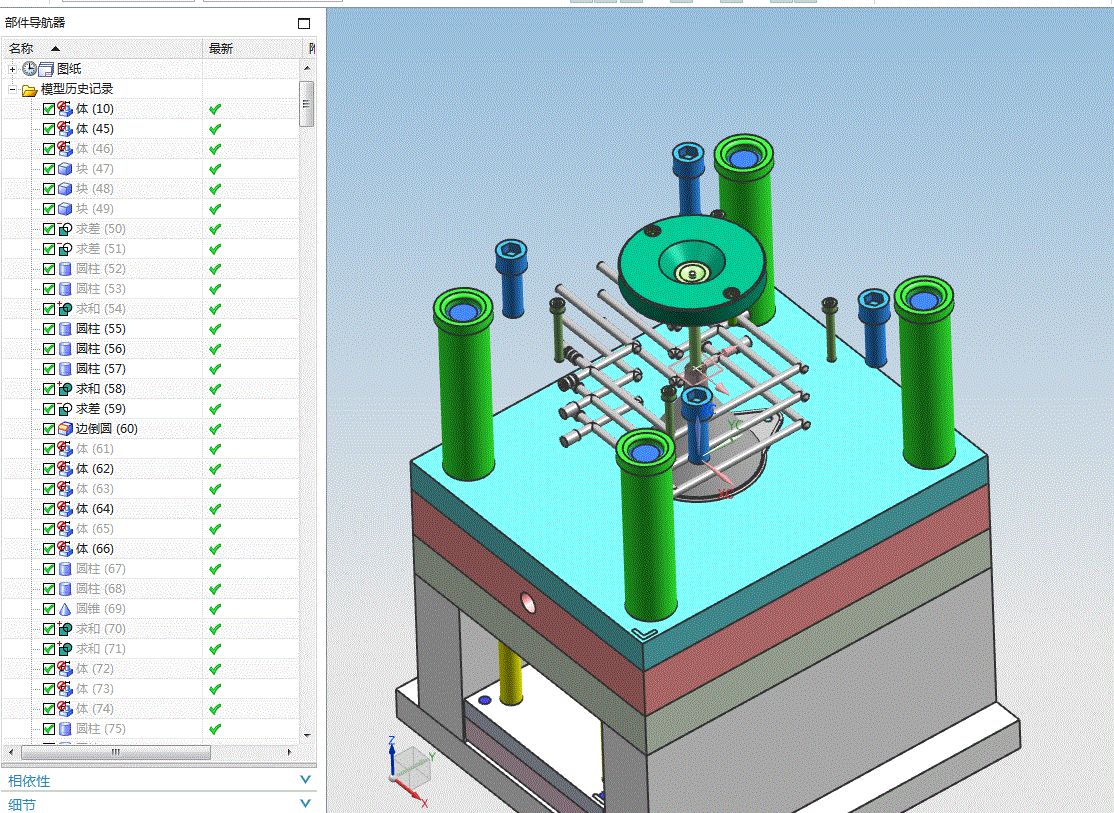The height and width of the screenshot is (813, 1114).
Task: Select the 体 (74) feature row
Action: [x=151, y=709]
